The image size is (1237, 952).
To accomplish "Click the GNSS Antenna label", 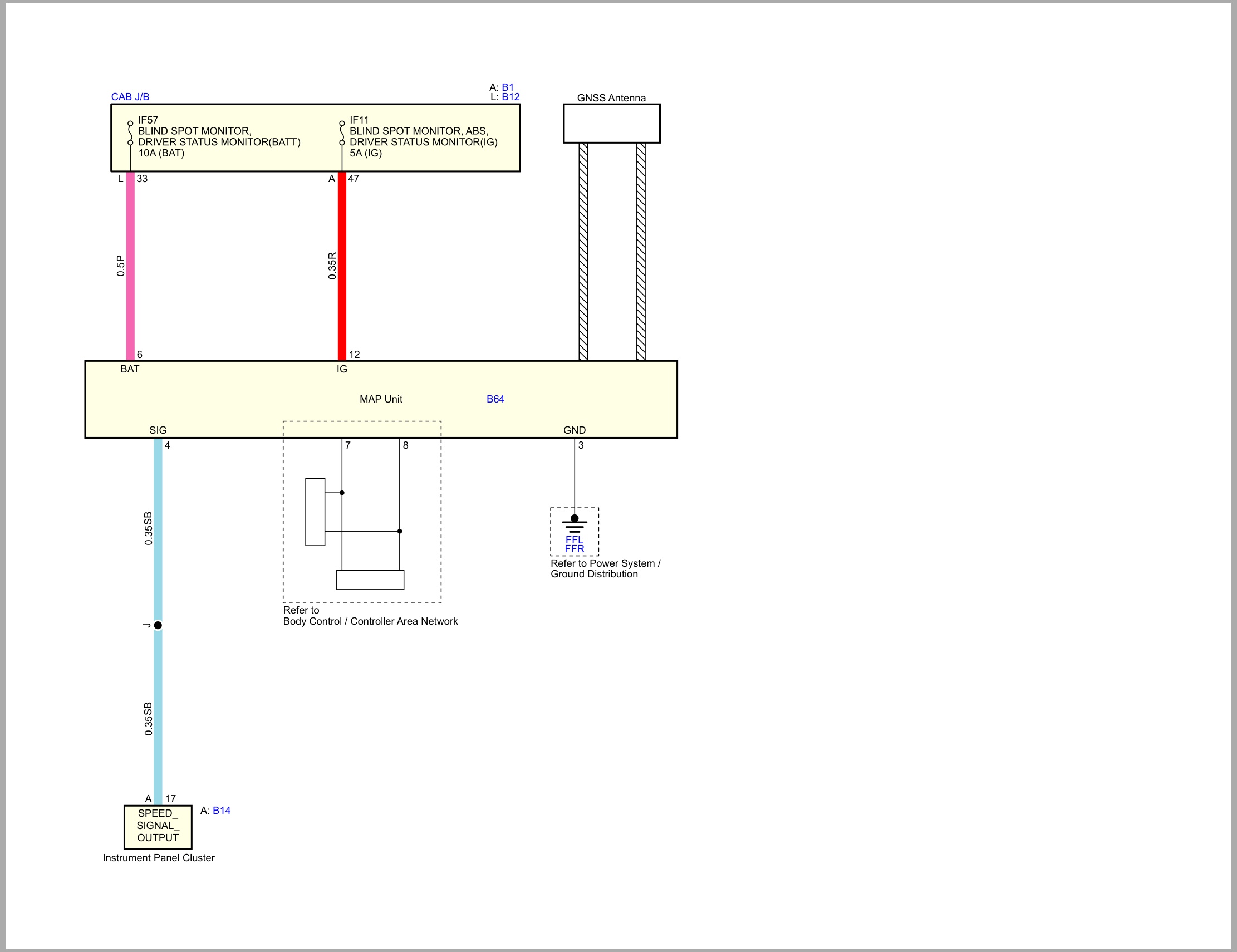I will pyautogui.click(x=611, y=98).
